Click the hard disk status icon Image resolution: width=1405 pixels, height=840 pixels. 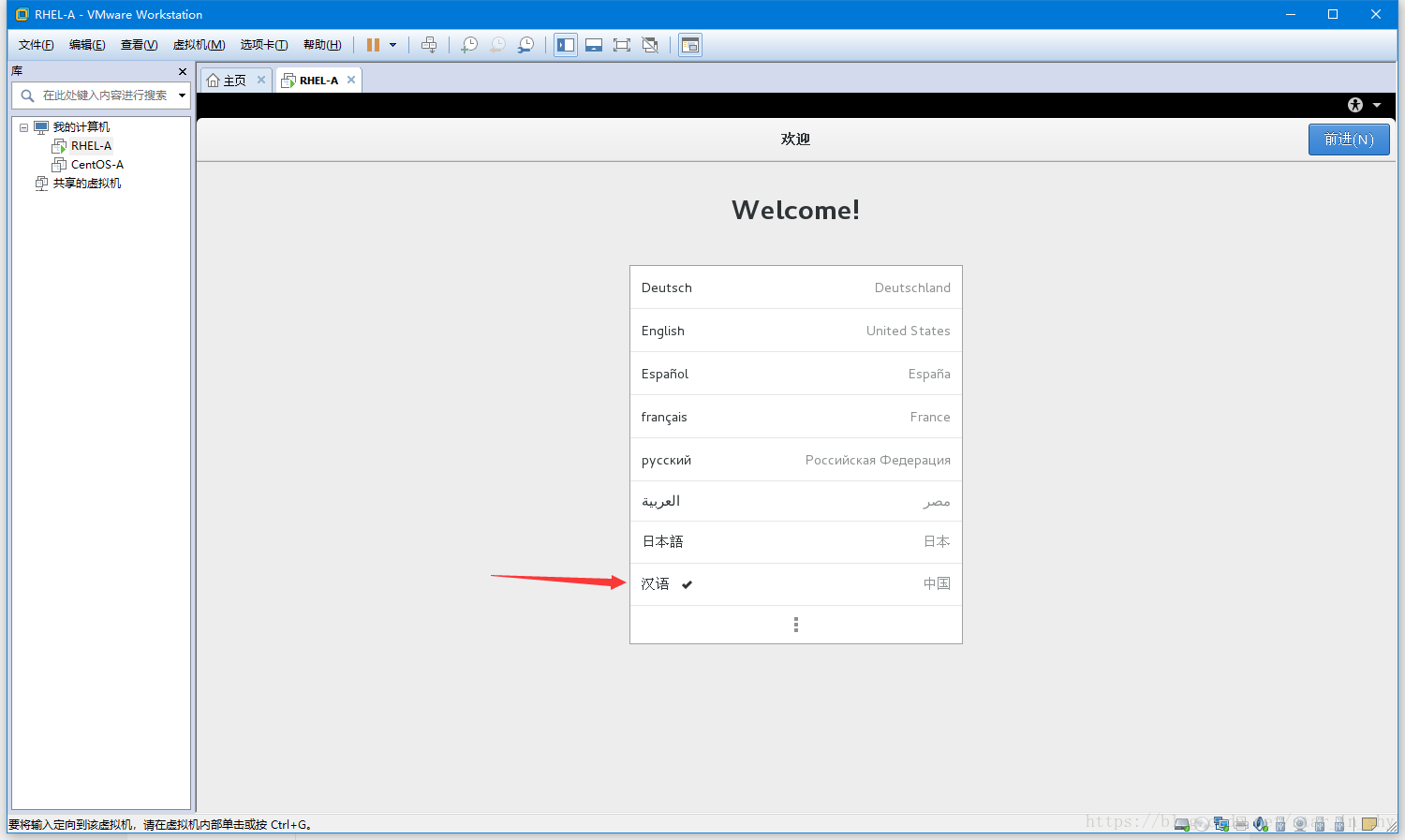tap(1182, 824)
